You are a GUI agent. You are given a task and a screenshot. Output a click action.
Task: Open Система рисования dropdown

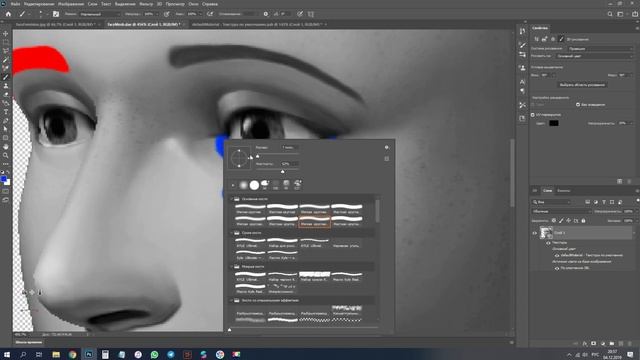pos(600,49)
